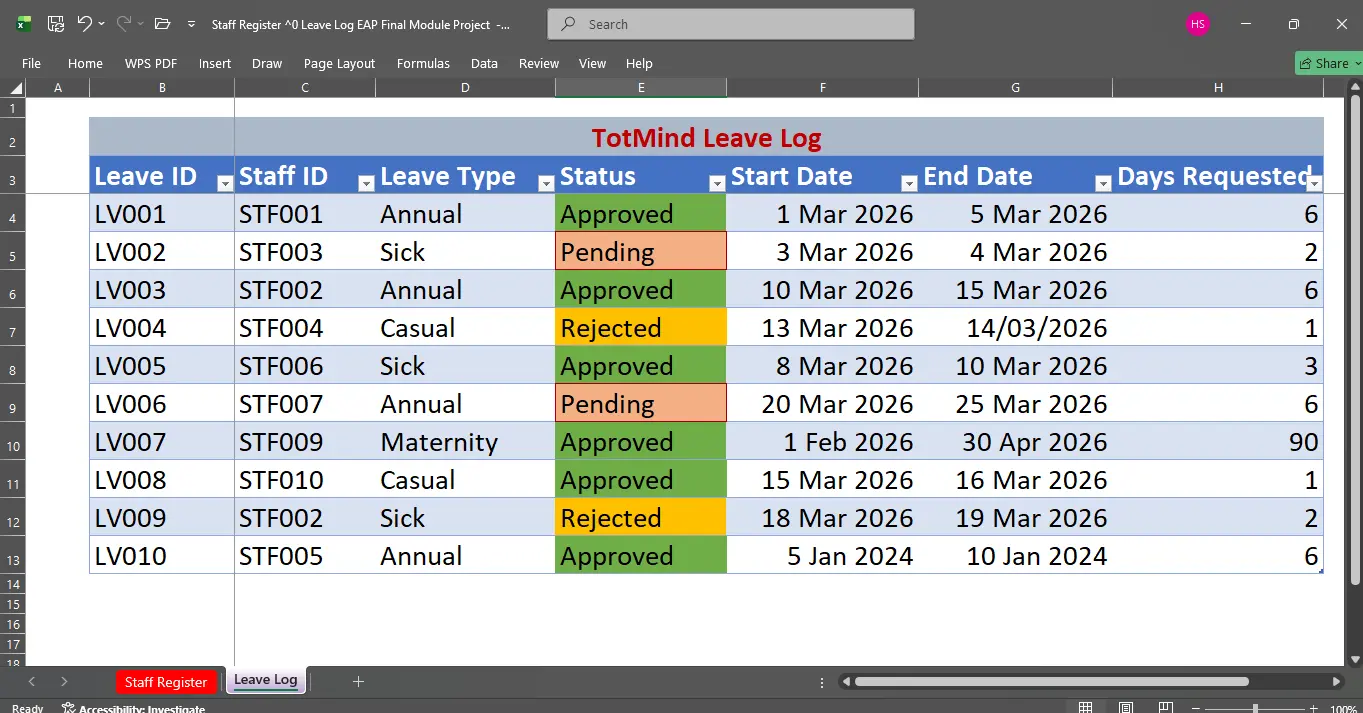Switch to the Staff Register sheet
This screenshot has height=713, width=1363.
tap(166, 682)
